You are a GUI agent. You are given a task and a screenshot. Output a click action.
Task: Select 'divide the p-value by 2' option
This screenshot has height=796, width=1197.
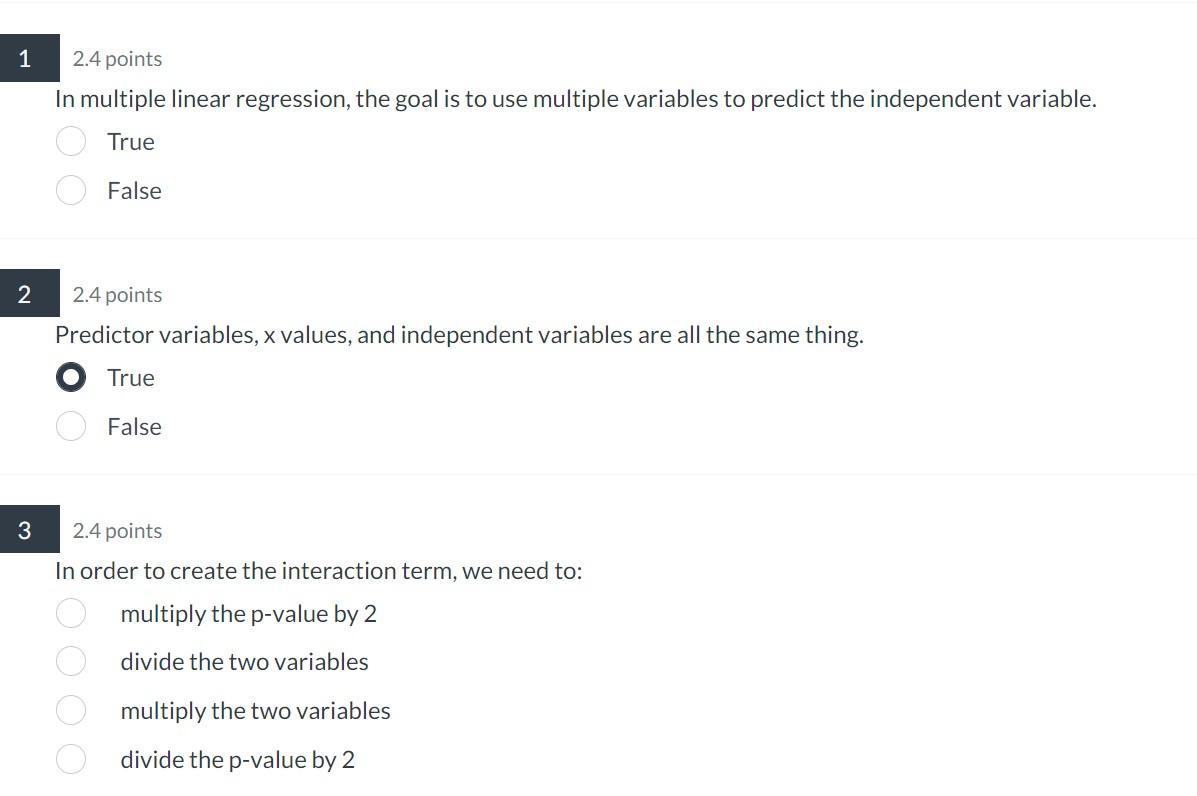[x=71, y=759]
